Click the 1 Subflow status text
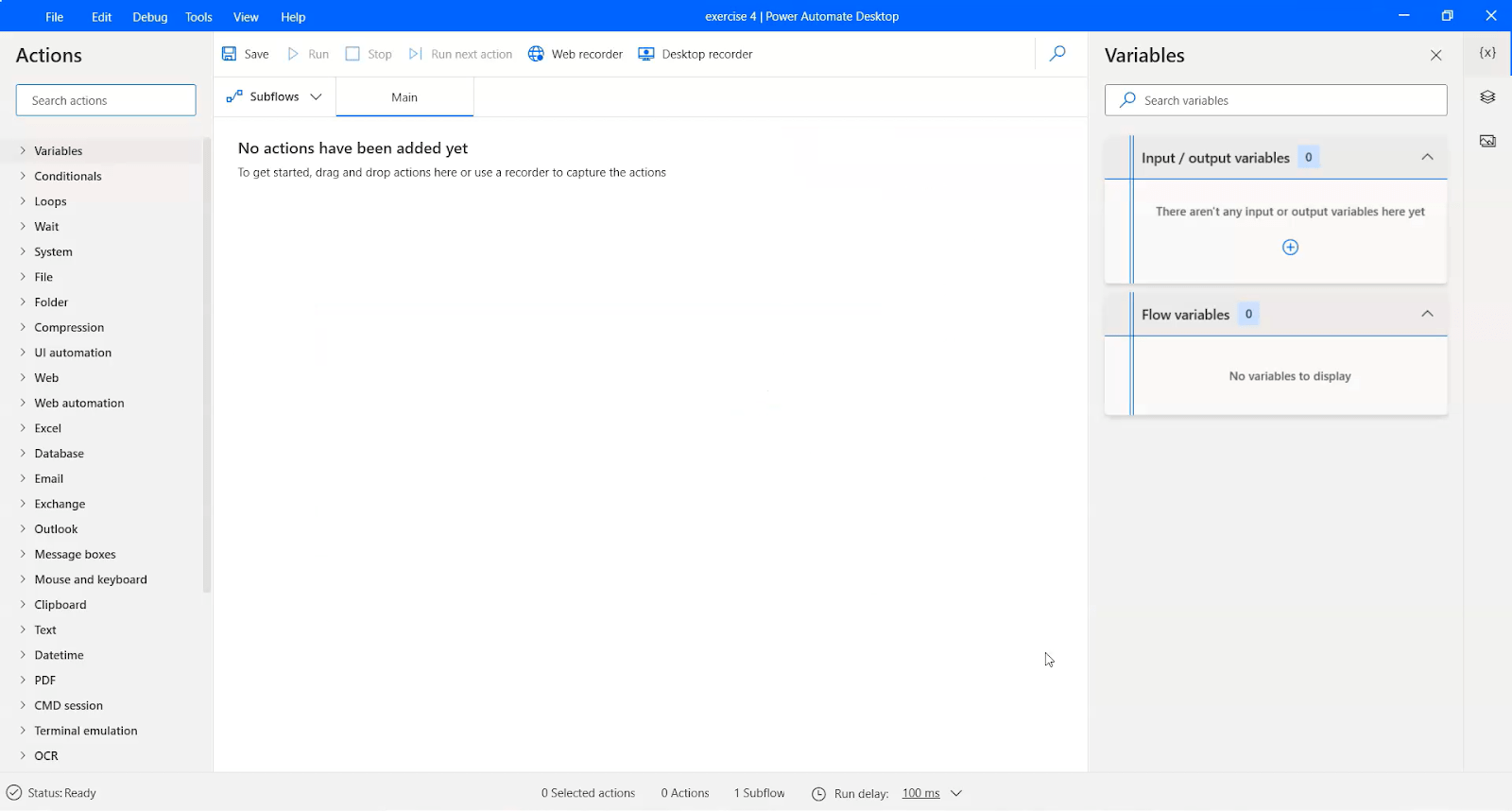 760,793
